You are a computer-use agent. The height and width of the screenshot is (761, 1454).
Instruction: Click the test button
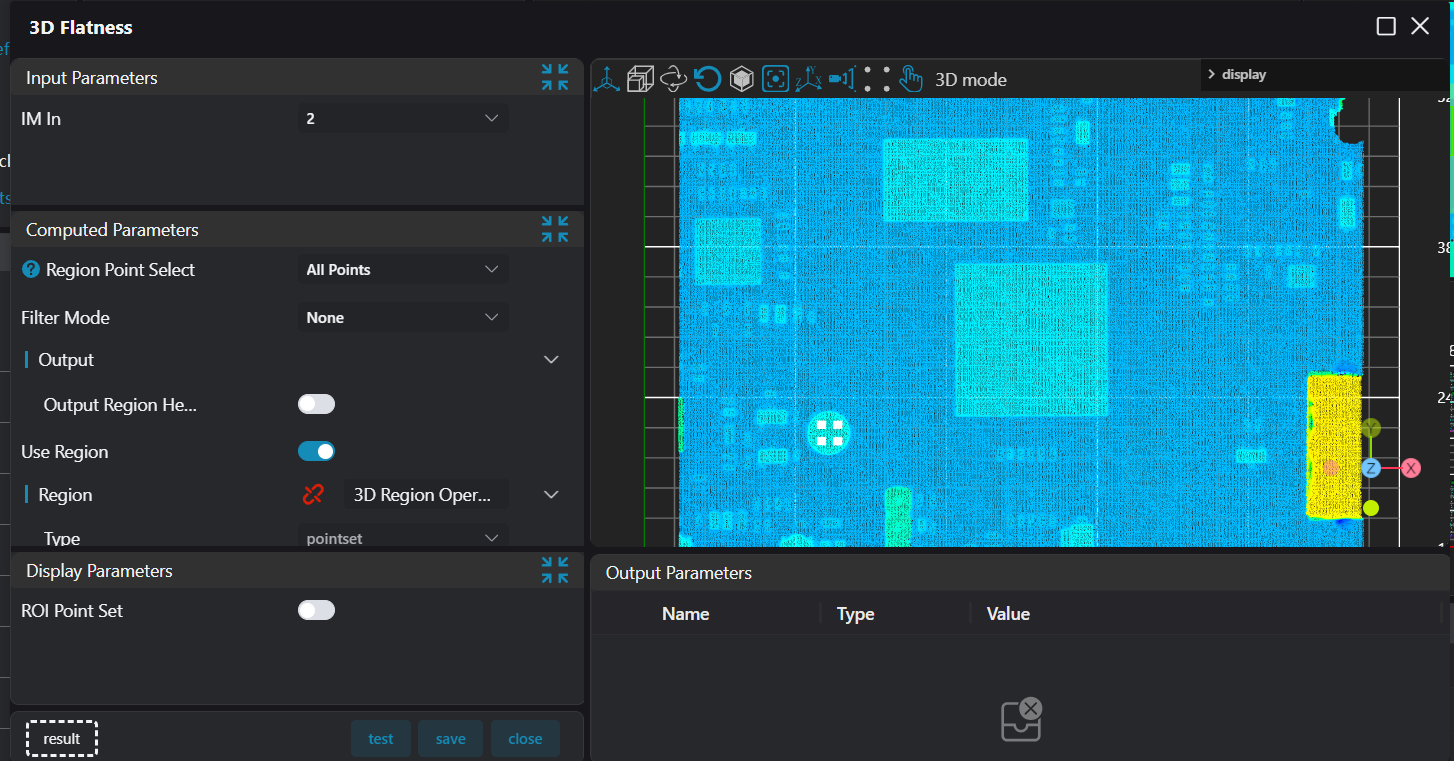(381, 739)
